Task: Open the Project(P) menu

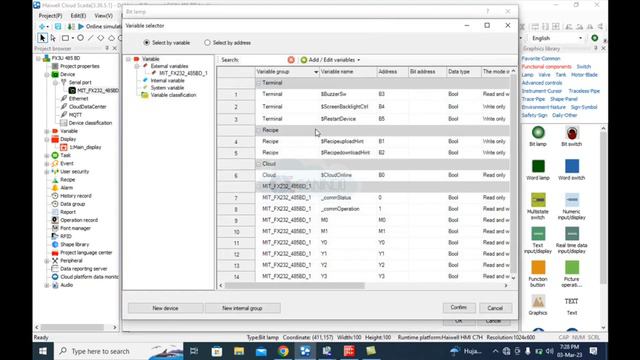Action: click(x=50, y=16)
